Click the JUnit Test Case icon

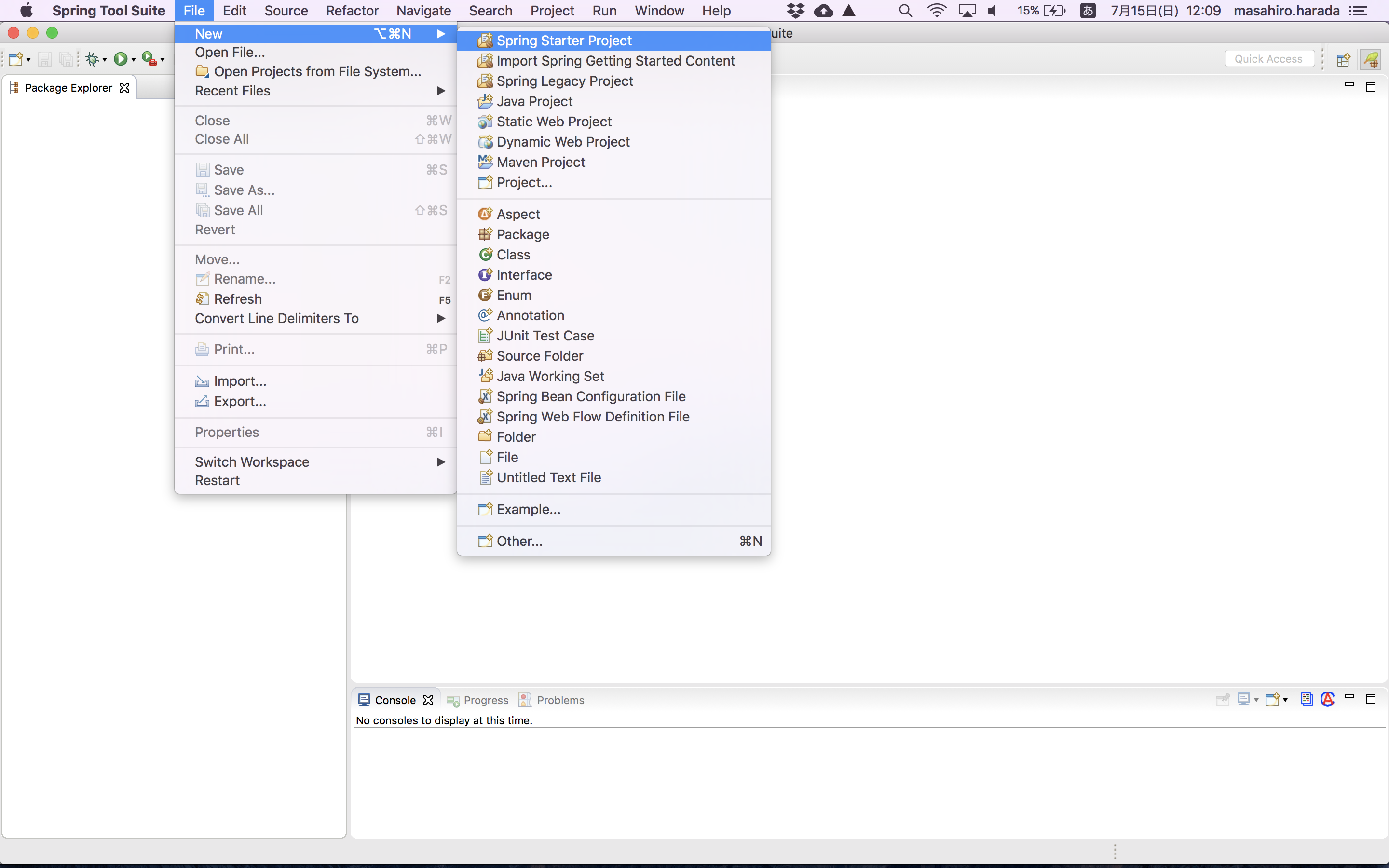[485, 335]
